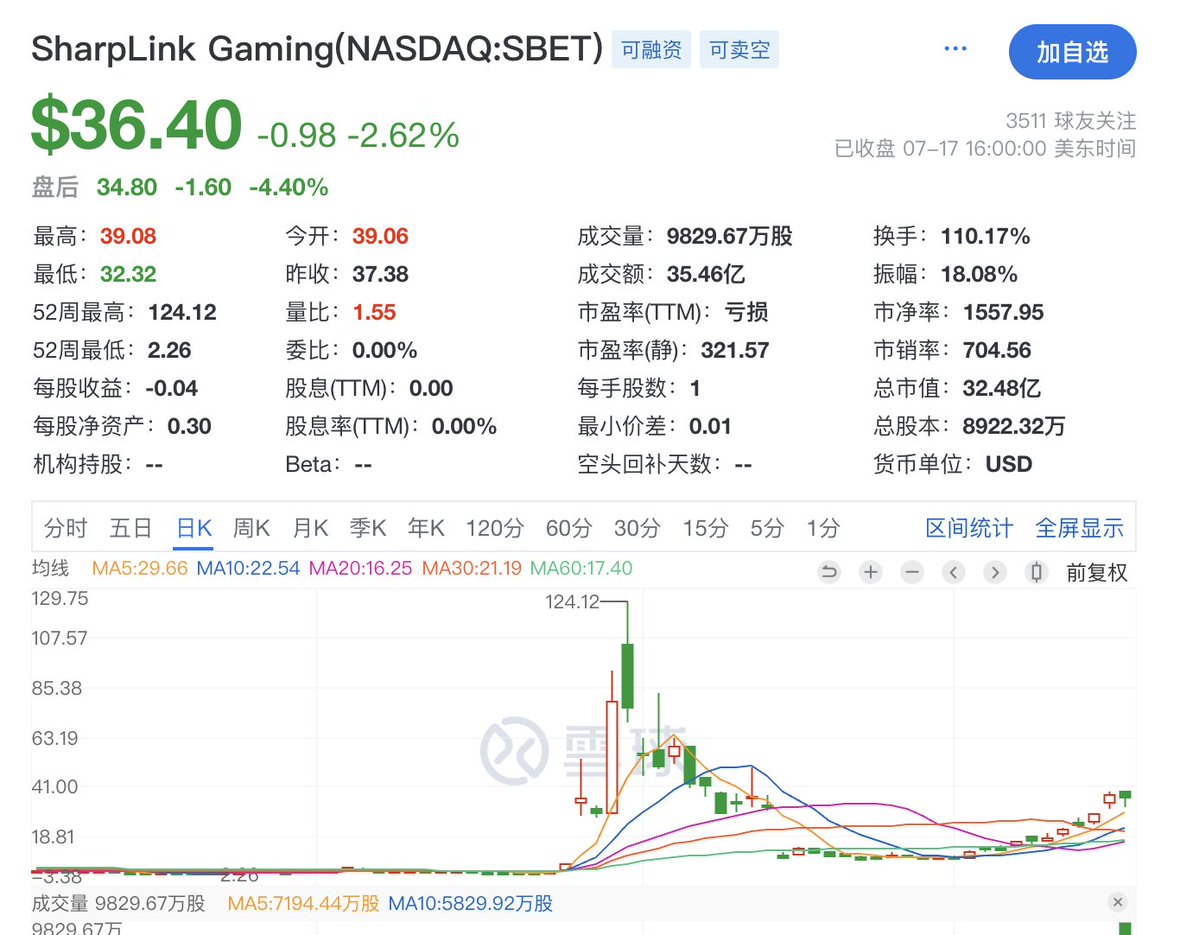Zoom in the chart with plus icon
The image size is (1199, 935).
(x=870, y=572)
